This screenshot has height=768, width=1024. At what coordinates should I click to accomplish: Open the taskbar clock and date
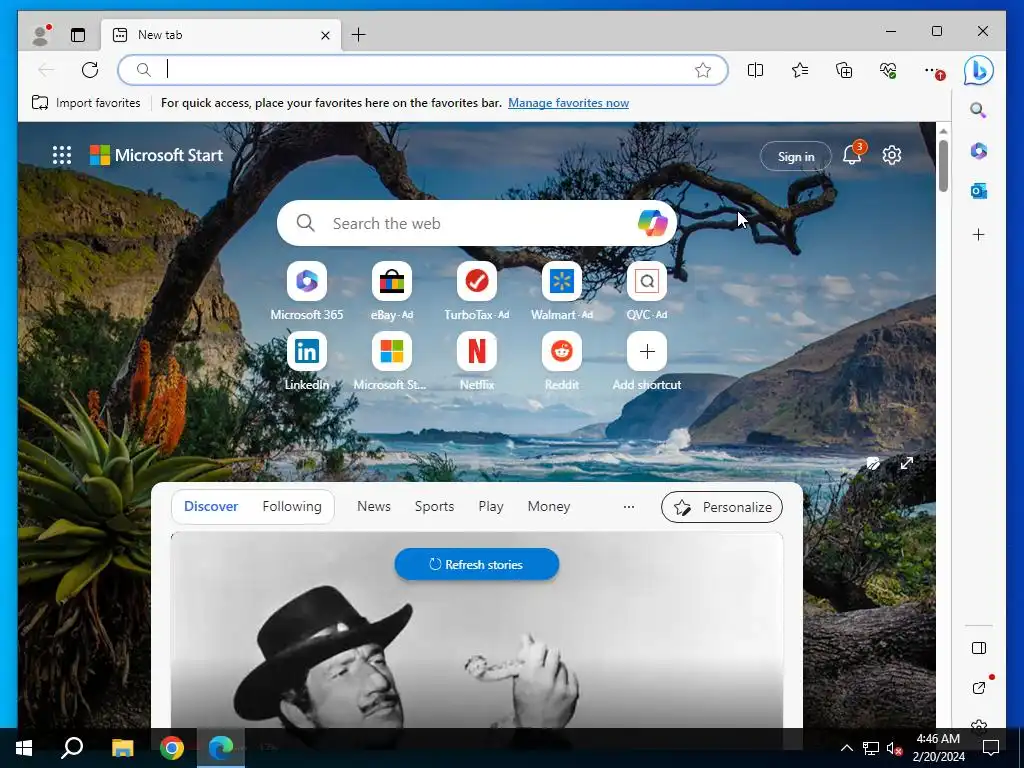[938, 748]
